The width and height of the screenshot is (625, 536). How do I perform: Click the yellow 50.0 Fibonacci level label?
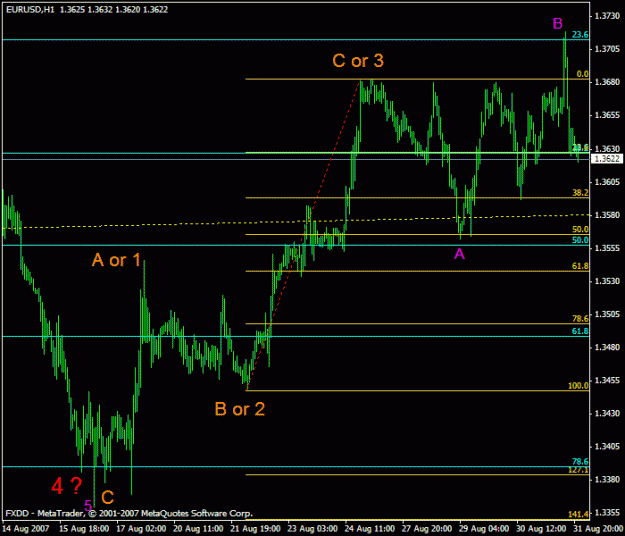580,229
